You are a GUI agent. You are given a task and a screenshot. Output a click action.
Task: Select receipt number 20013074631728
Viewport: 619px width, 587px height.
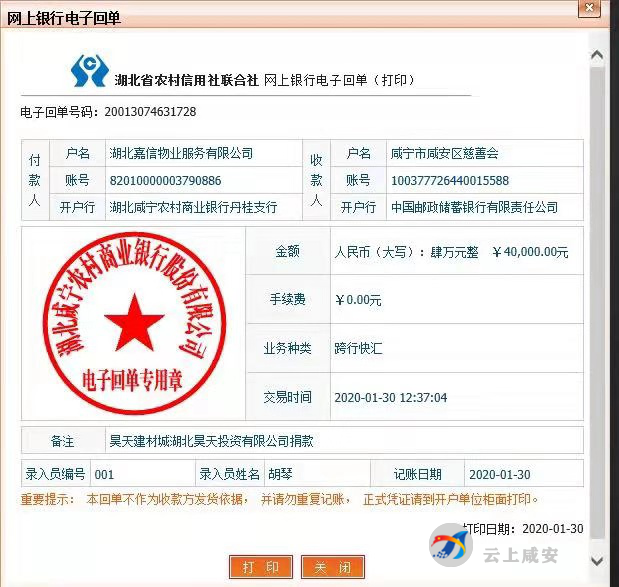point(150,112)
